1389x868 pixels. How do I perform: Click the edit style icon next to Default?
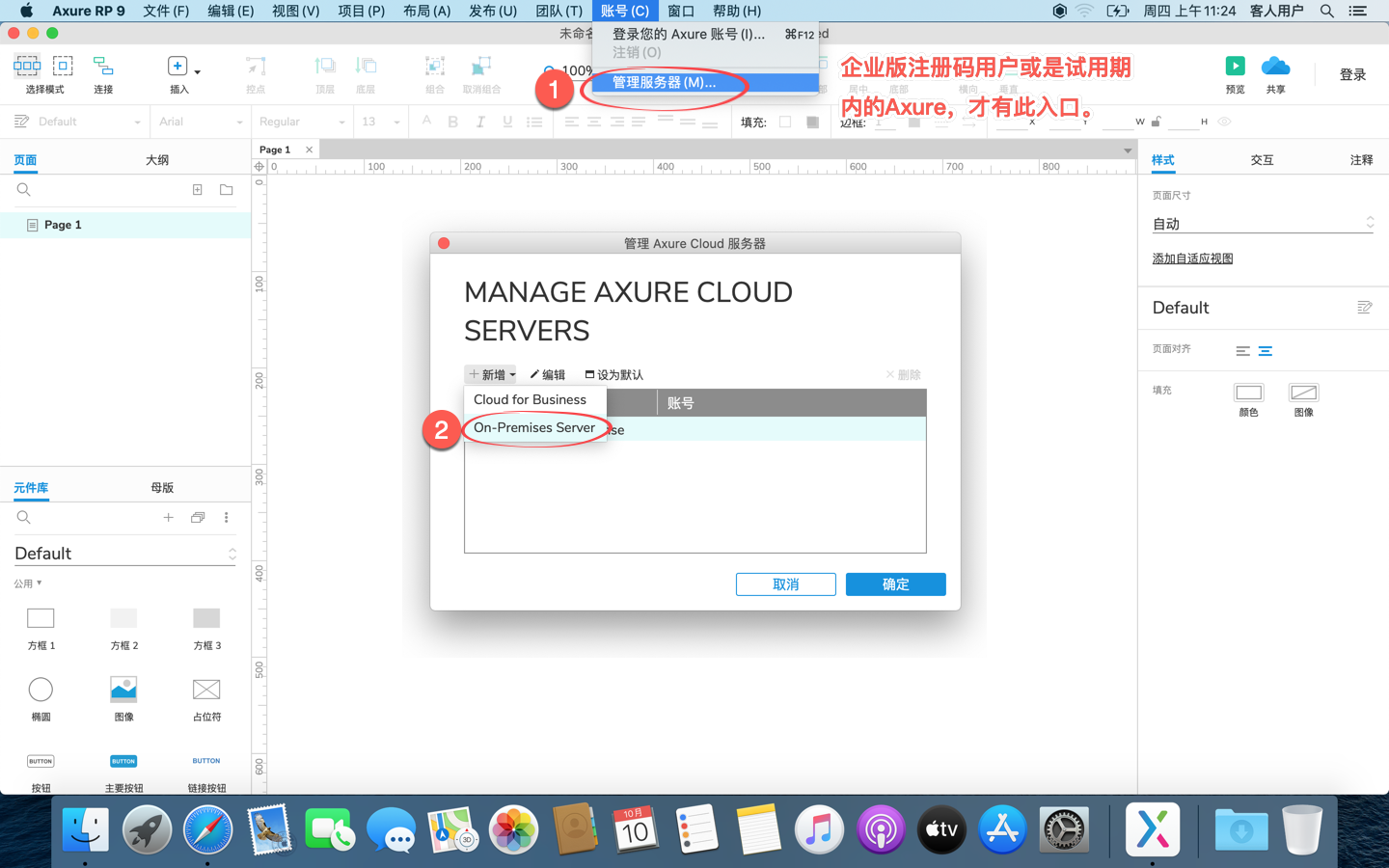1365,308
